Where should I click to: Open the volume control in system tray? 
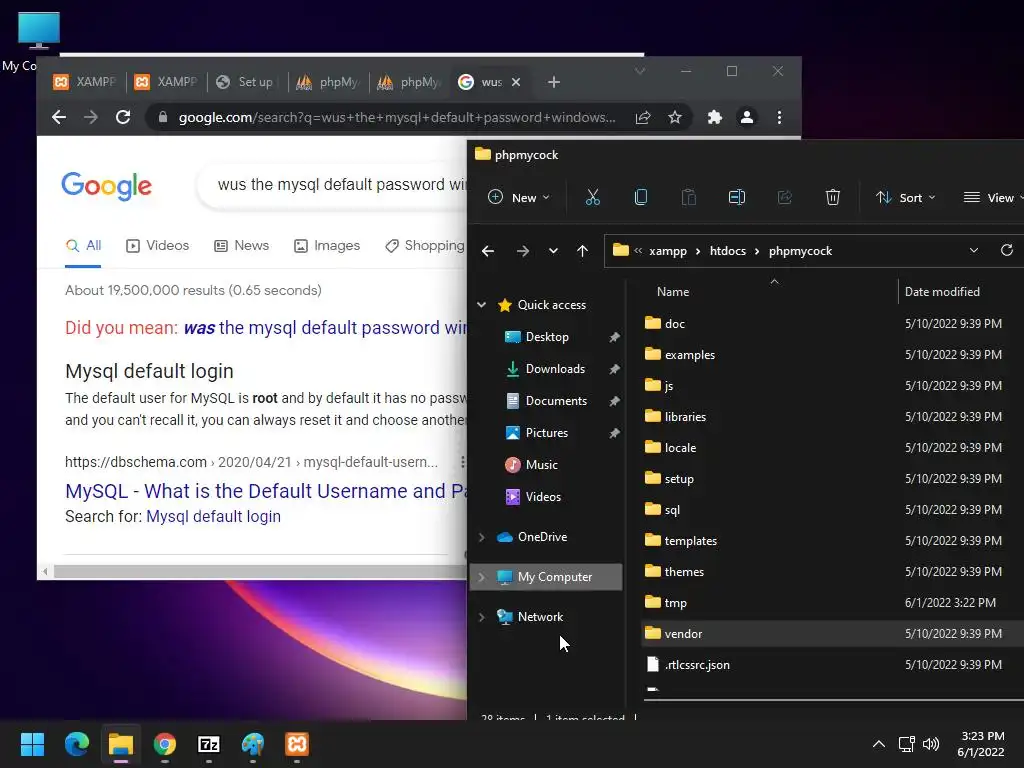tap(931, 744)
